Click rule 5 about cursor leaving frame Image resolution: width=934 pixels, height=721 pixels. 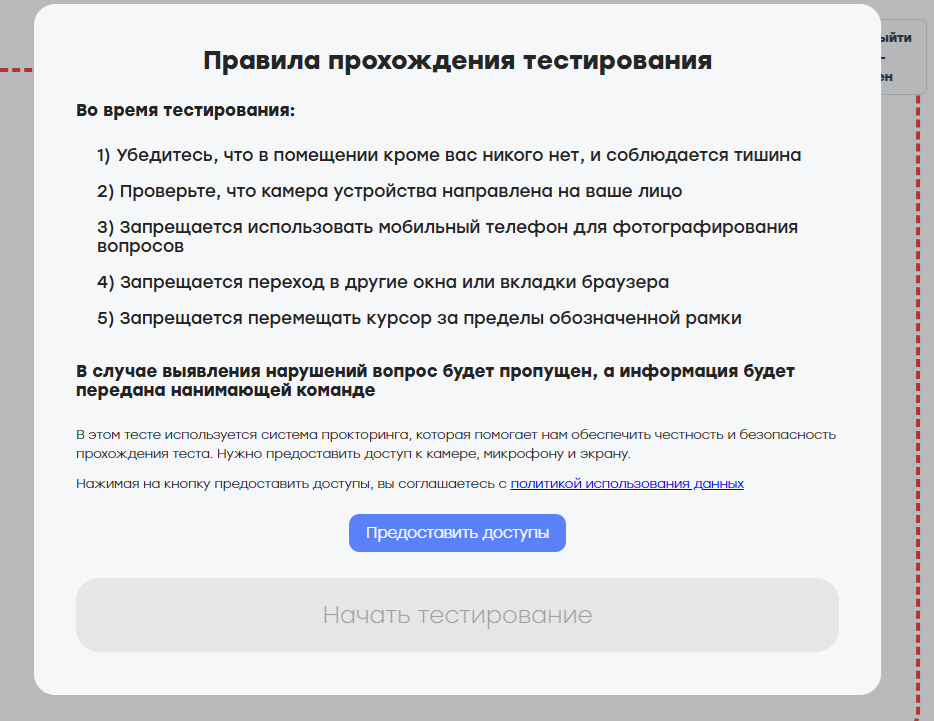pos(420,319)
